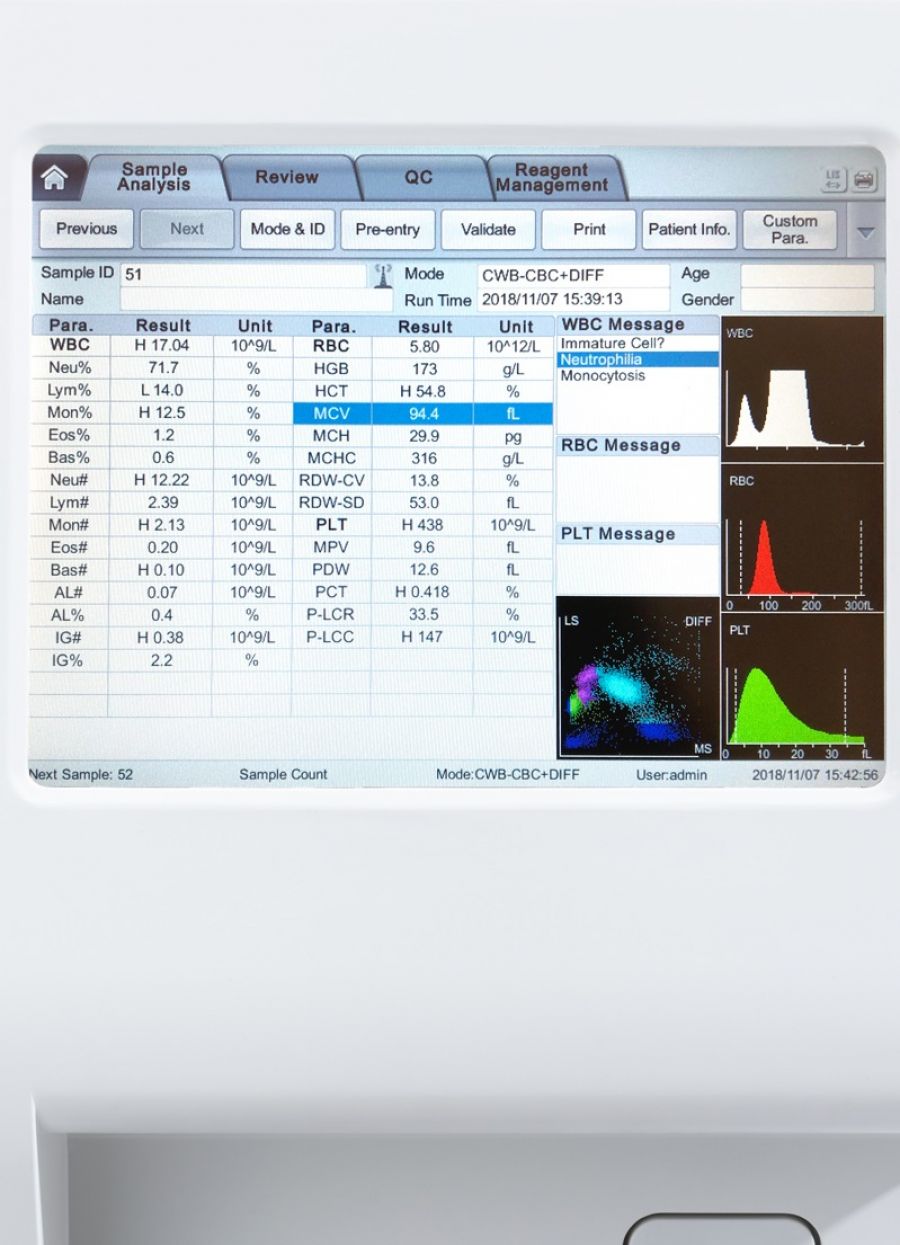Click the Sample ID field
The width and height of the screenshot is (900, 1245).
pos(243,275)
